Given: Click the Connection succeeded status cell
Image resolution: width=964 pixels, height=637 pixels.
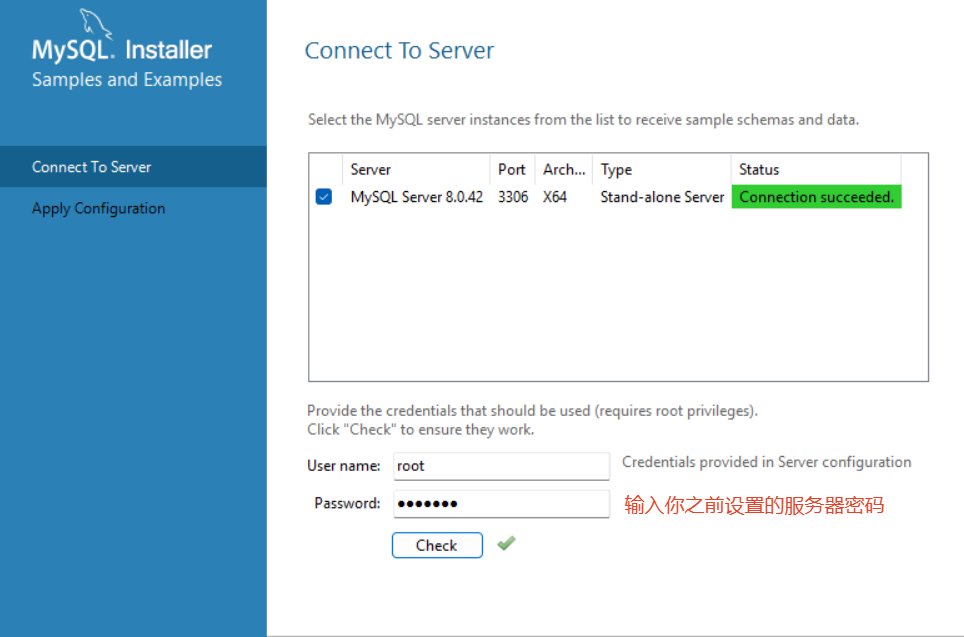Looking at the screenshot, I should point(816,197).
